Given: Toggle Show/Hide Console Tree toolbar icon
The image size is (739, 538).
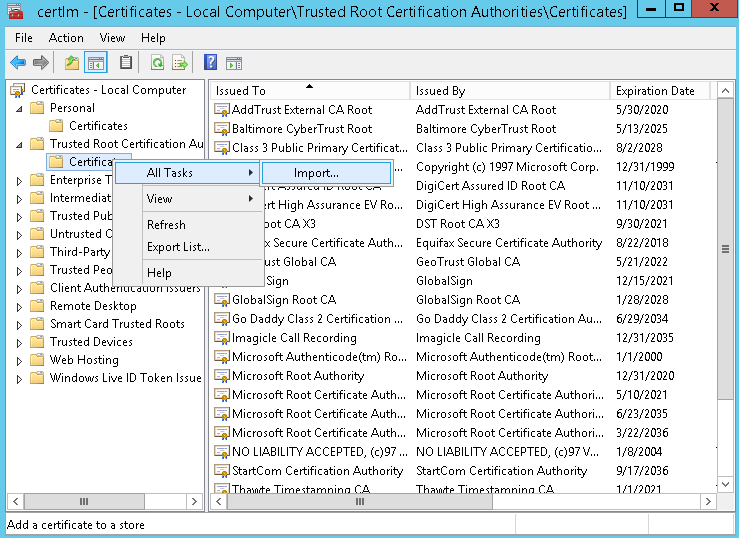Looking at the screenshot, I should click(x=96, y=63).
